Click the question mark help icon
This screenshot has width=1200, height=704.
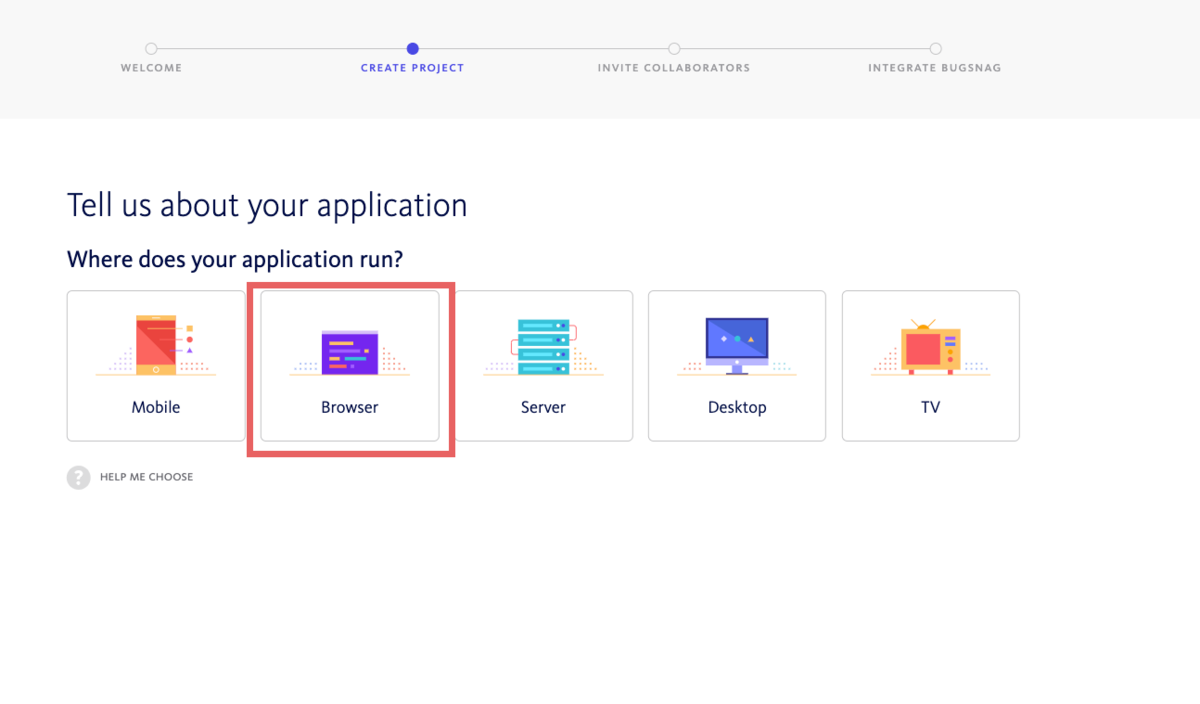point(78,477)
